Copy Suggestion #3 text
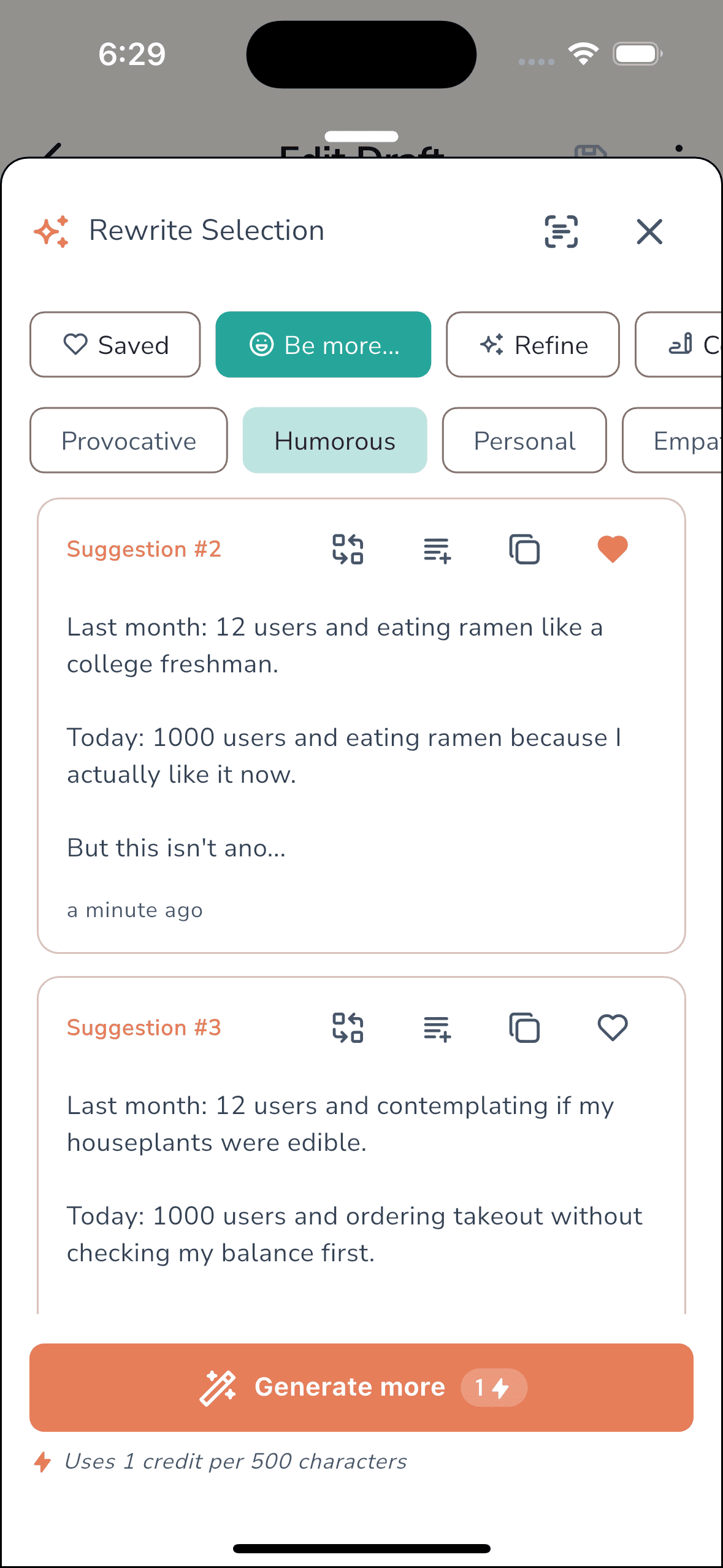The image size is (723, 1568). coord(524,1028)
